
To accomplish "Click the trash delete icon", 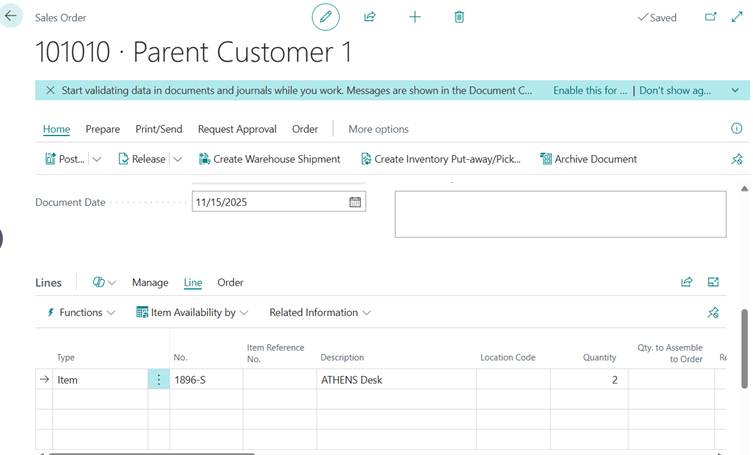I will (459, 17).
